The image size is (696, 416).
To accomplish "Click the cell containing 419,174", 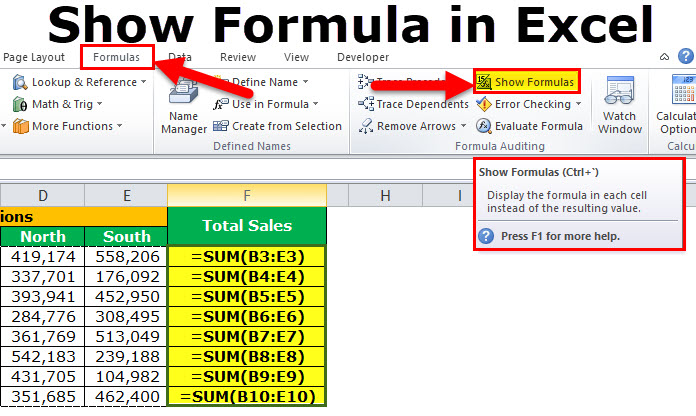I will 42,257.
